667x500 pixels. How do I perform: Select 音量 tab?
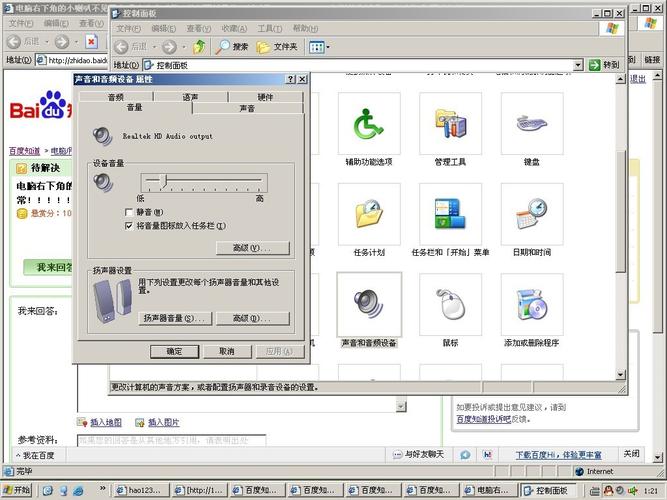coord(134,108)
